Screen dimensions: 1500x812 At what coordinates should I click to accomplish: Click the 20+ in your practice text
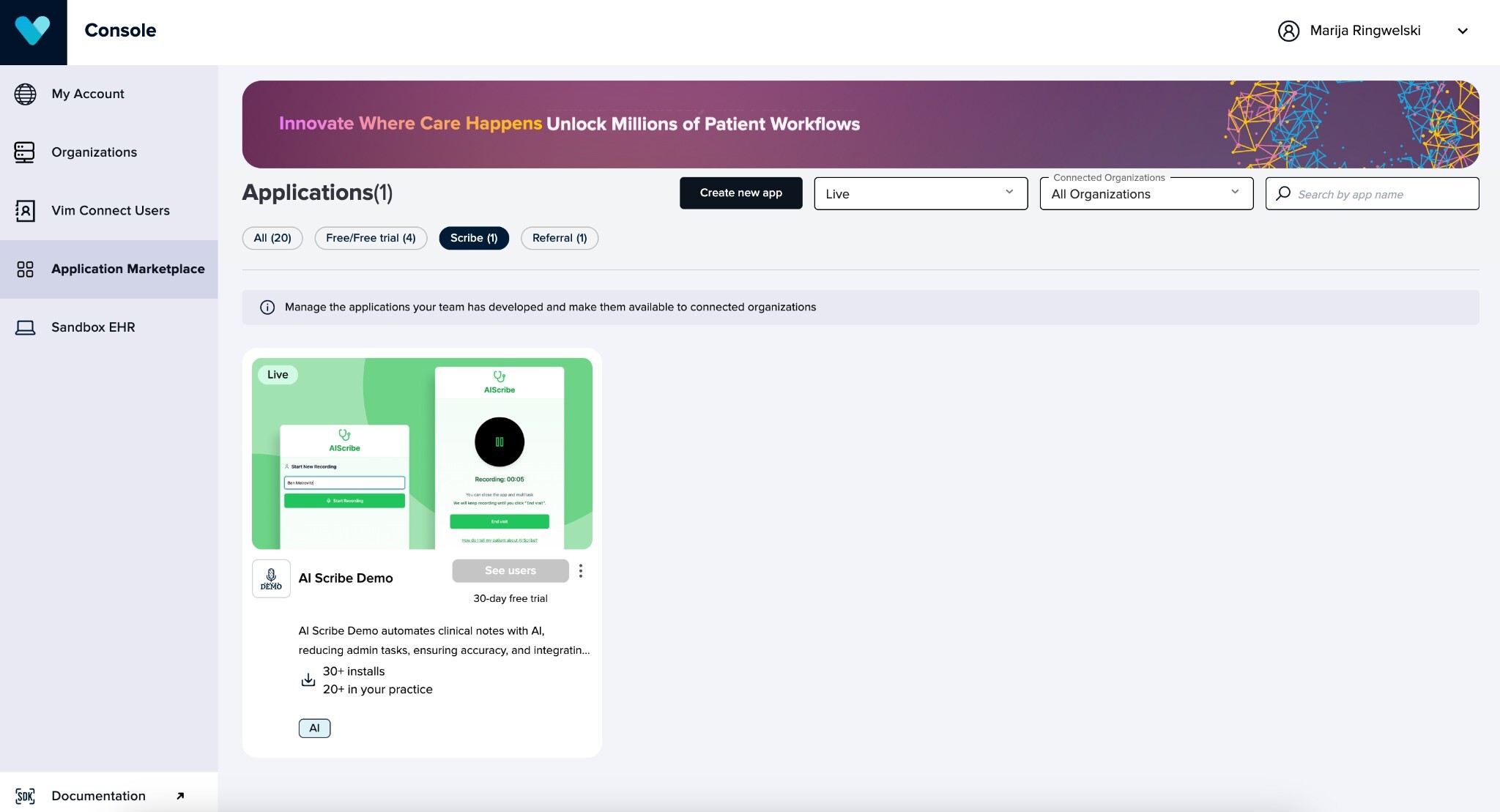pos(378,690)
